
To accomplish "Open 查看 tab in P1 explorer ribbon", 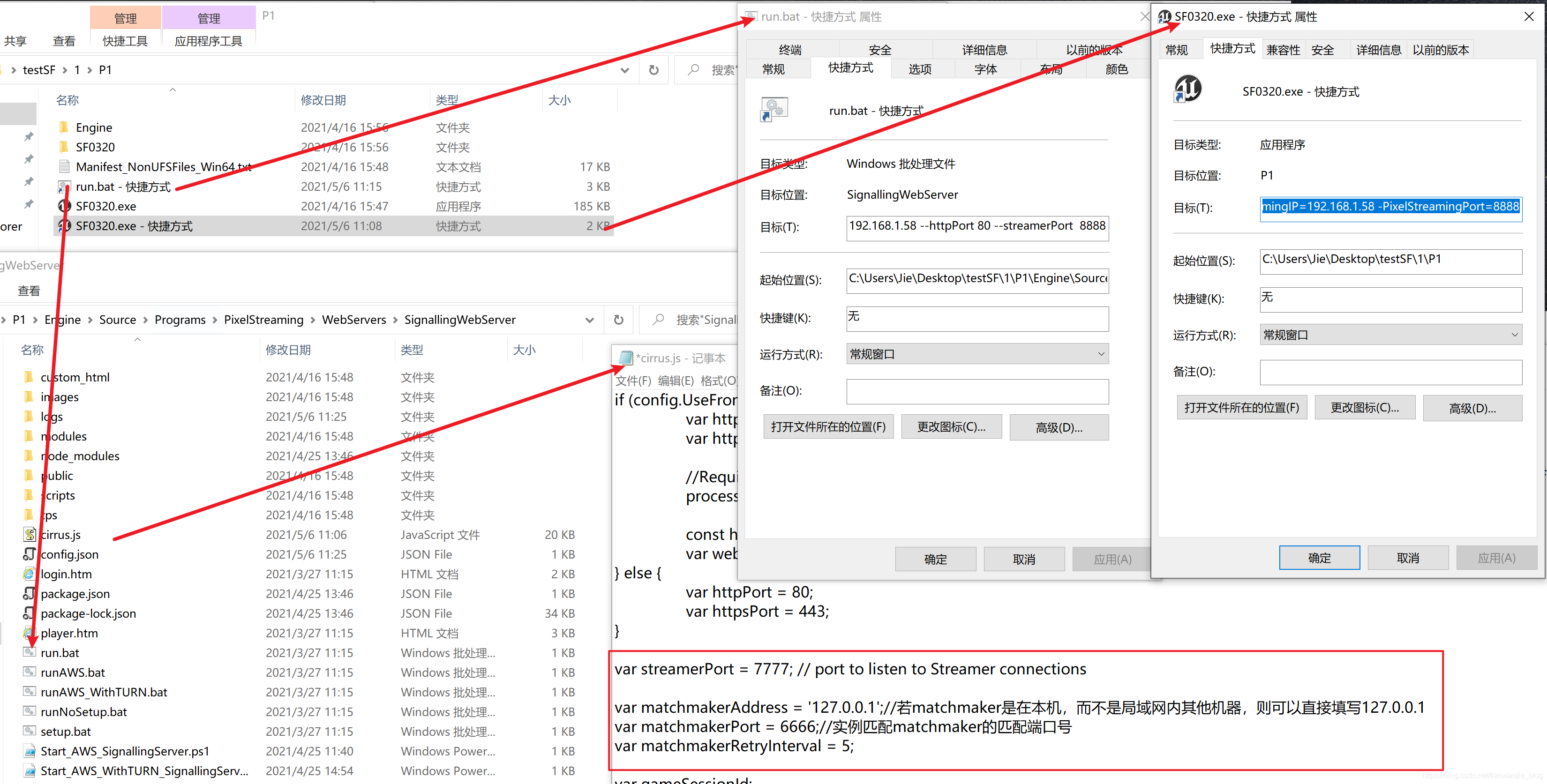I will [64, 41].
